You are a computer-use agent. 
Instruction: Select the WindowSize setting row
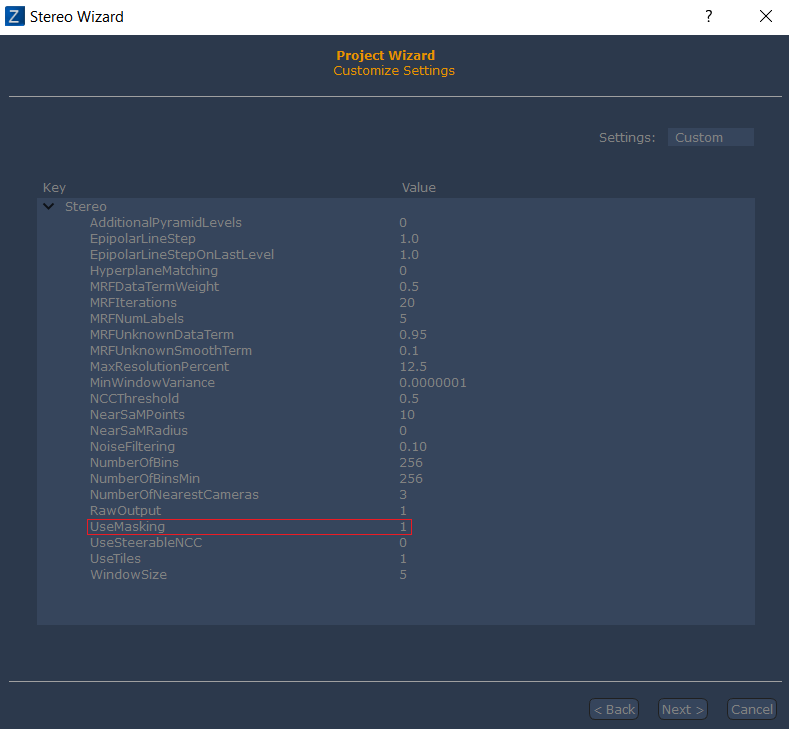point(128,574)
